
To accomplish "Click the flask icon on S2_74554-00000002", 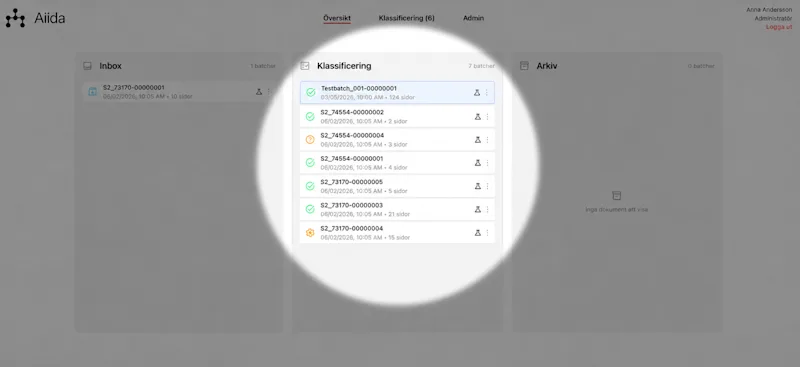I will 478,116.
